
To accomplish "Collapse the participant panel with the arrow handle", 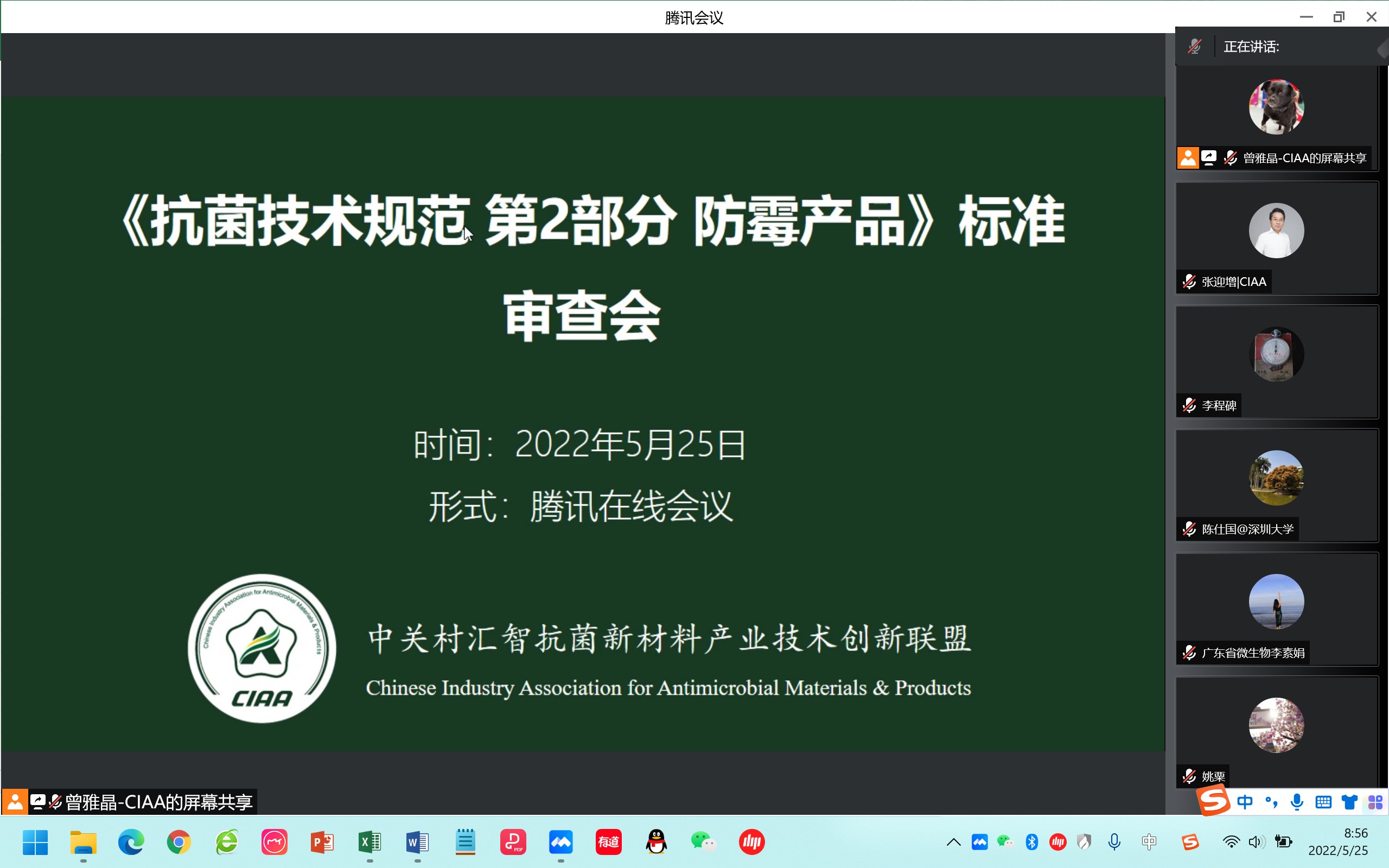I will (1382, 50).
